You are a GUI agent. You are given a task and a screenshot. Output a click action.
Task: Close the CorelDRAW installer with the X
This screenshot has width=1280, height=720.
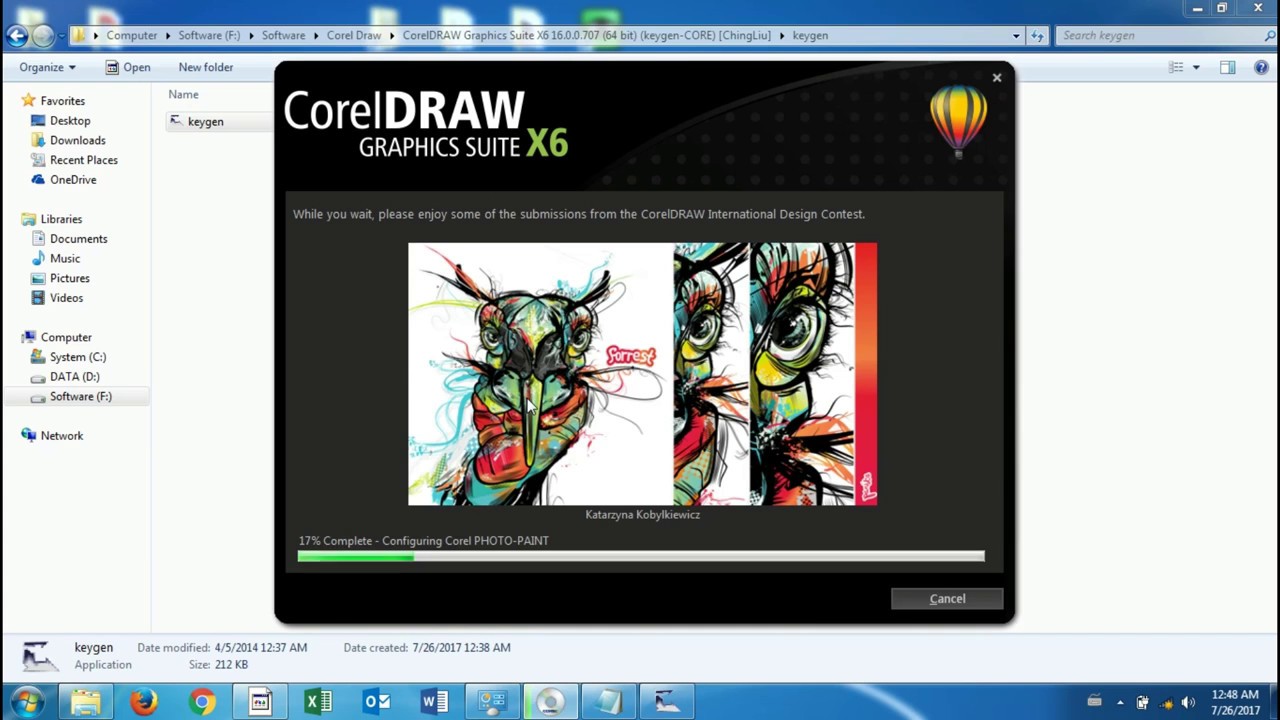coord(996,78)
